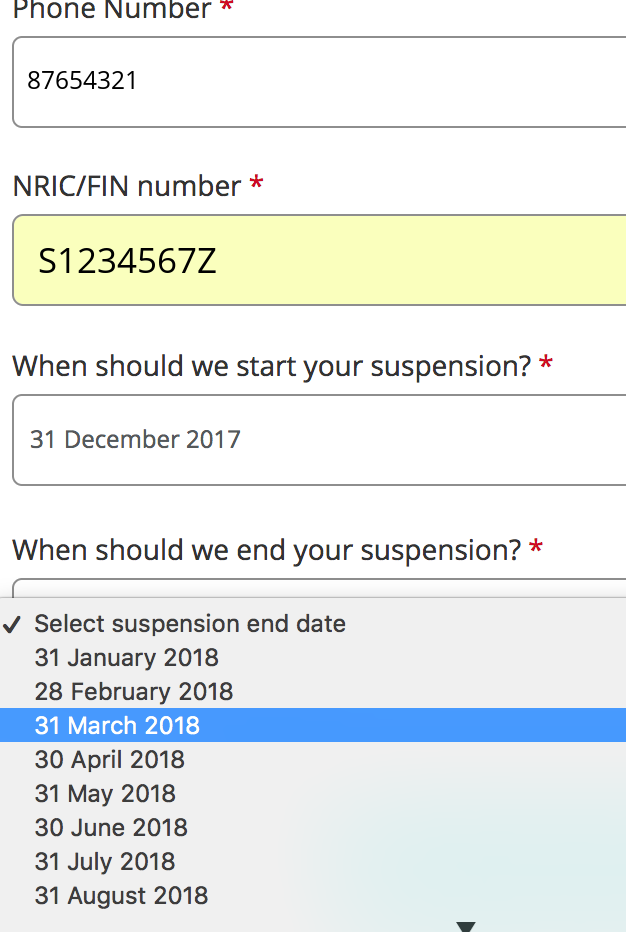
Task: Click the scroll-down arrow in dropdown list
Action: [x=465, y=925]
